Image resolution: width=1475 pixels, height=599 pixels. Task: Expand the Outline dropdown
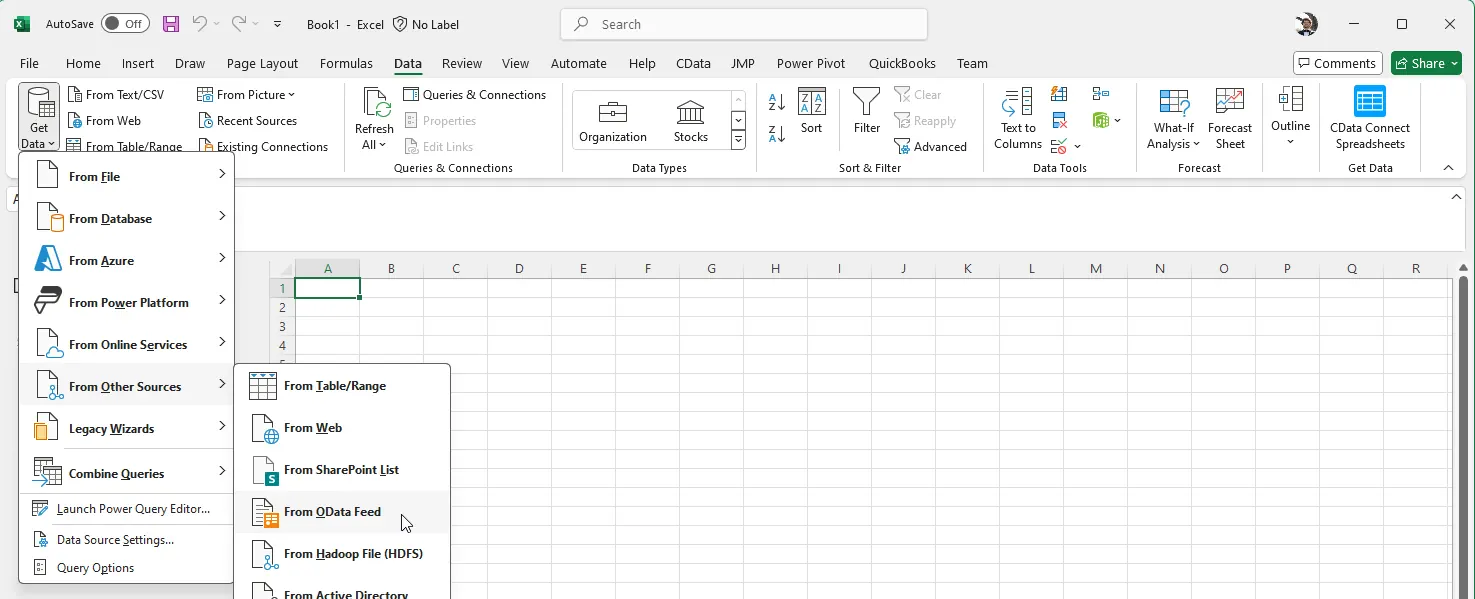tap(1290, 141)
